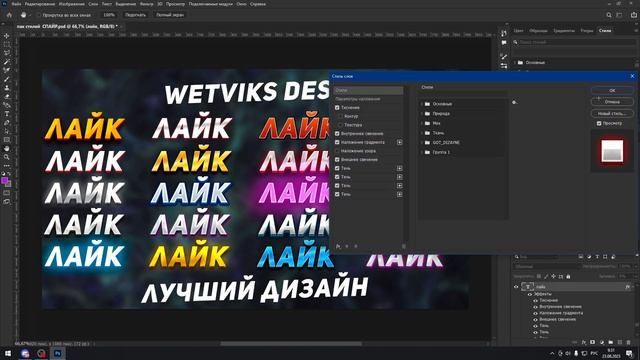
Task: Click the Share icon at top right
Action: [x=633, y=15]
